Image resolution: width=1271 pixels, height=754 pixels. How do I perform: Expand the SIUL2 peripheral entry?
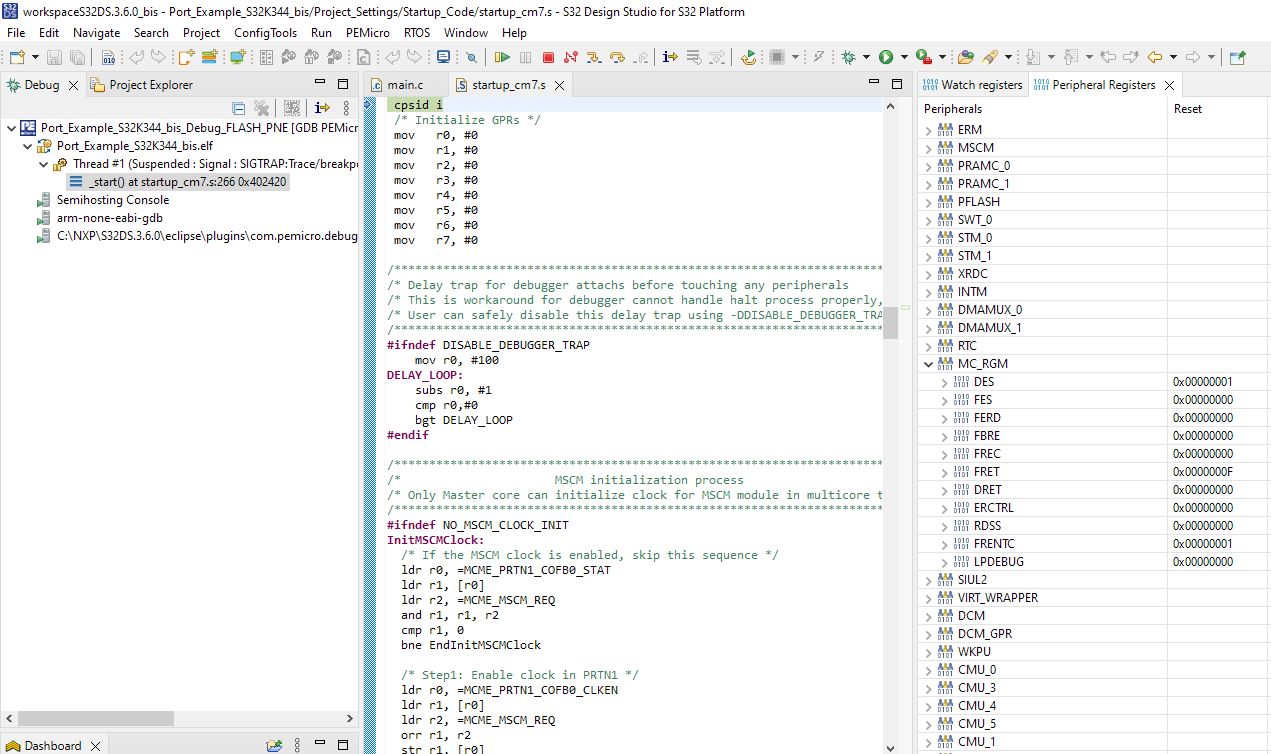(928, 579)
